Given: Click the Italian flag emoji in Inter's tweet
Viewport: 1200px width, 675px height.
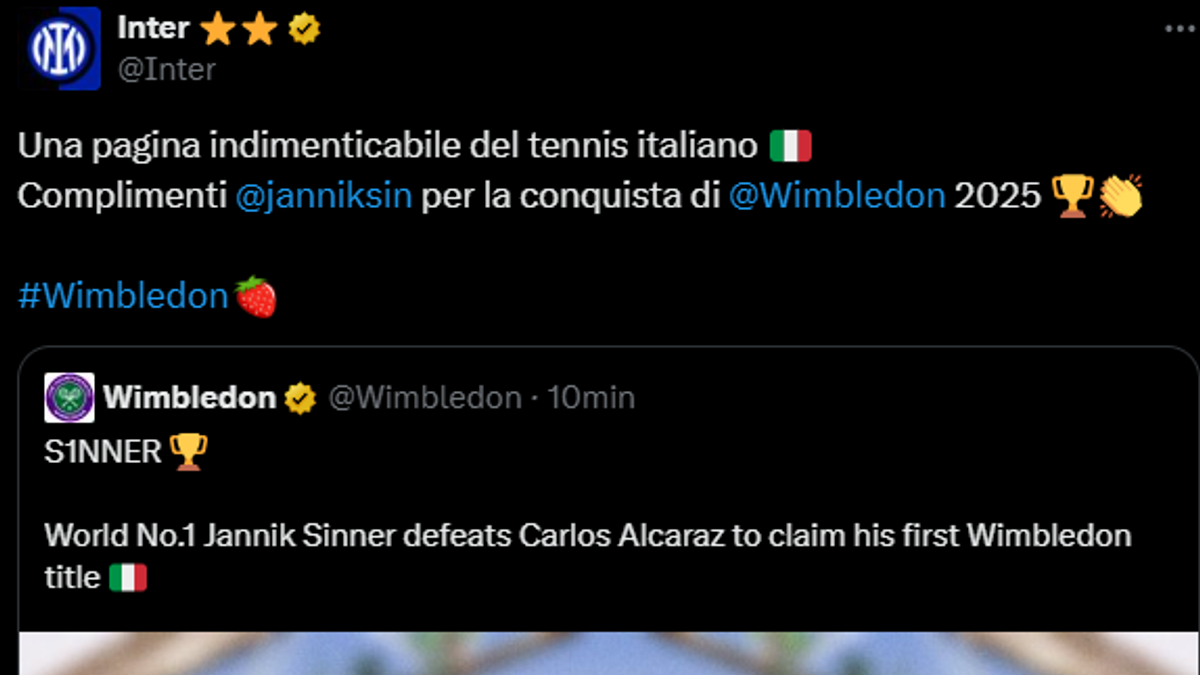Looking at the screenshot, I should click(790, 147).
